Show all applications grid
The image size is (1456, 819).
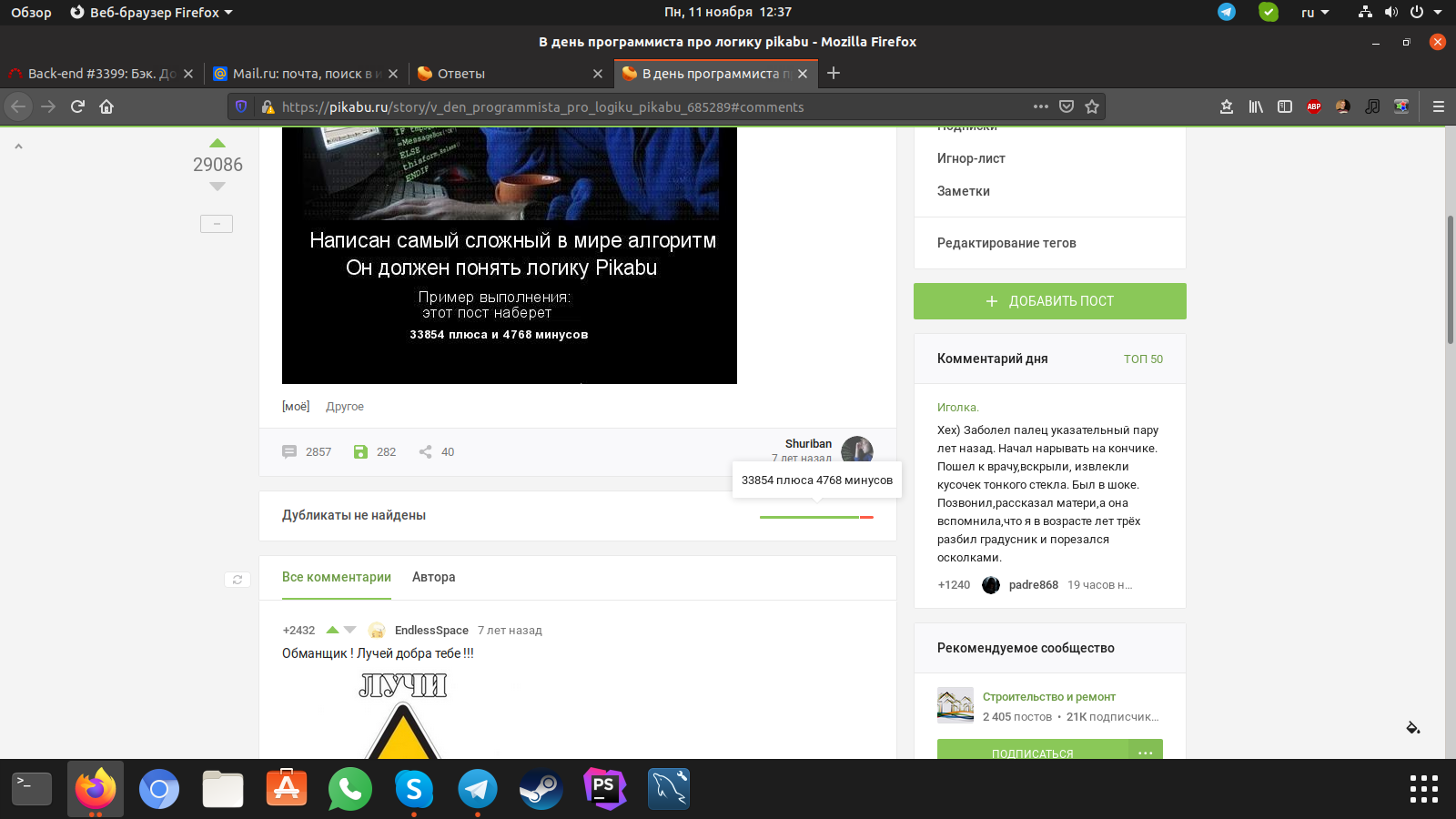tap(1424, 789)
